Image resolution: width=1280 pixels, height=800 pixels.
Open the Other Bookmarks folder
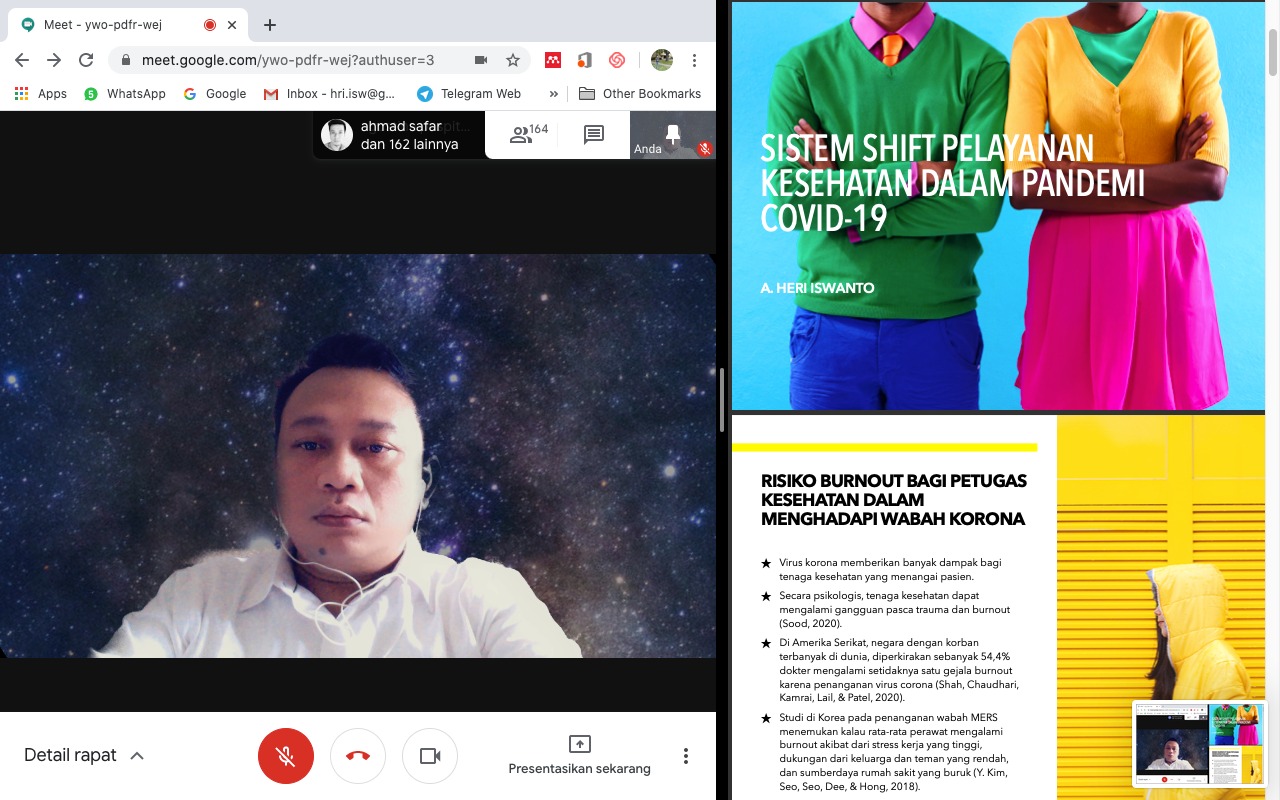pyautogui.click(x=640, y=93)
